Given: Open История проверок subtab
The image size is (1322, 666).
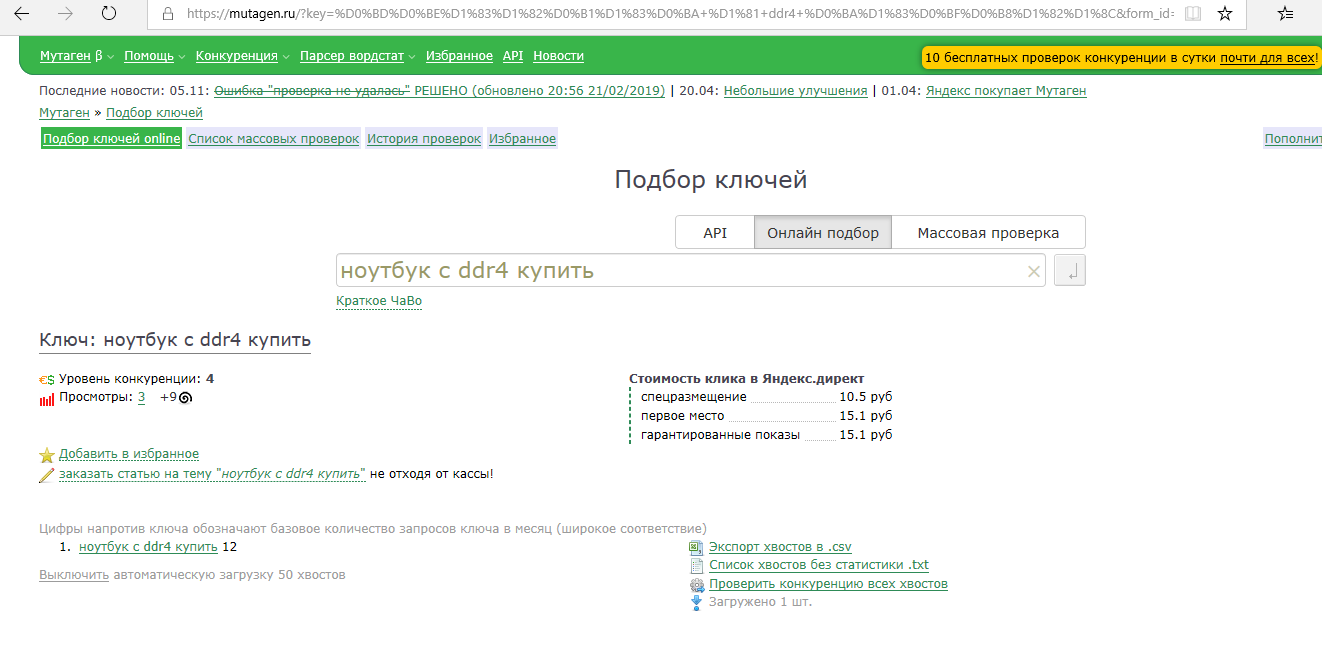Looking at the screenshot, I should [424, 139].
